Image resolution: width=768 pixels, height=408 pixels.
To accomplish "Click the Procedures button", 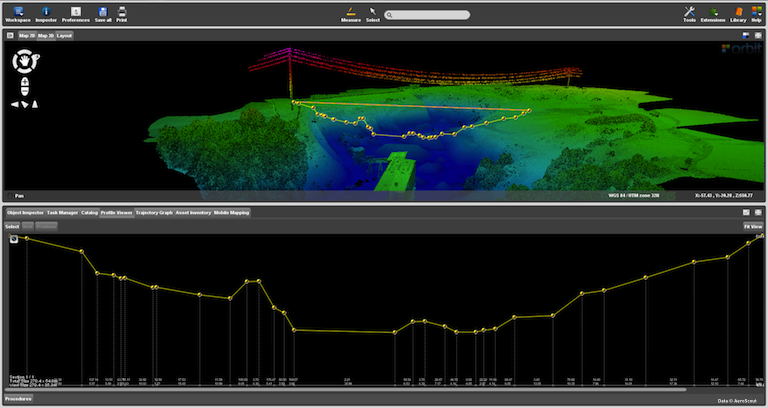I will [19, 400].
